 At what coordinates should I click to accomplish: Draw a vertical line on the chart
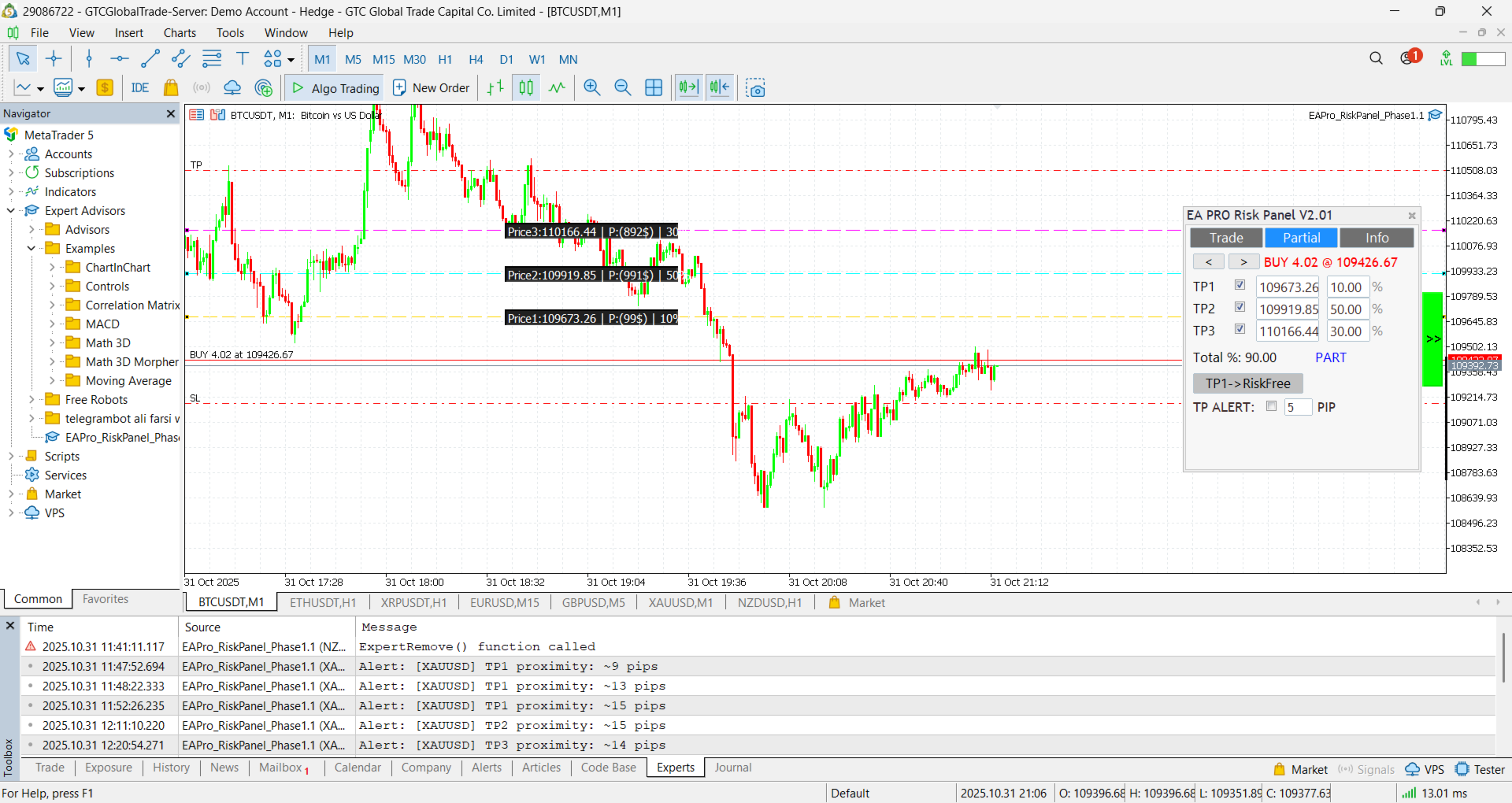pos(89,59)
